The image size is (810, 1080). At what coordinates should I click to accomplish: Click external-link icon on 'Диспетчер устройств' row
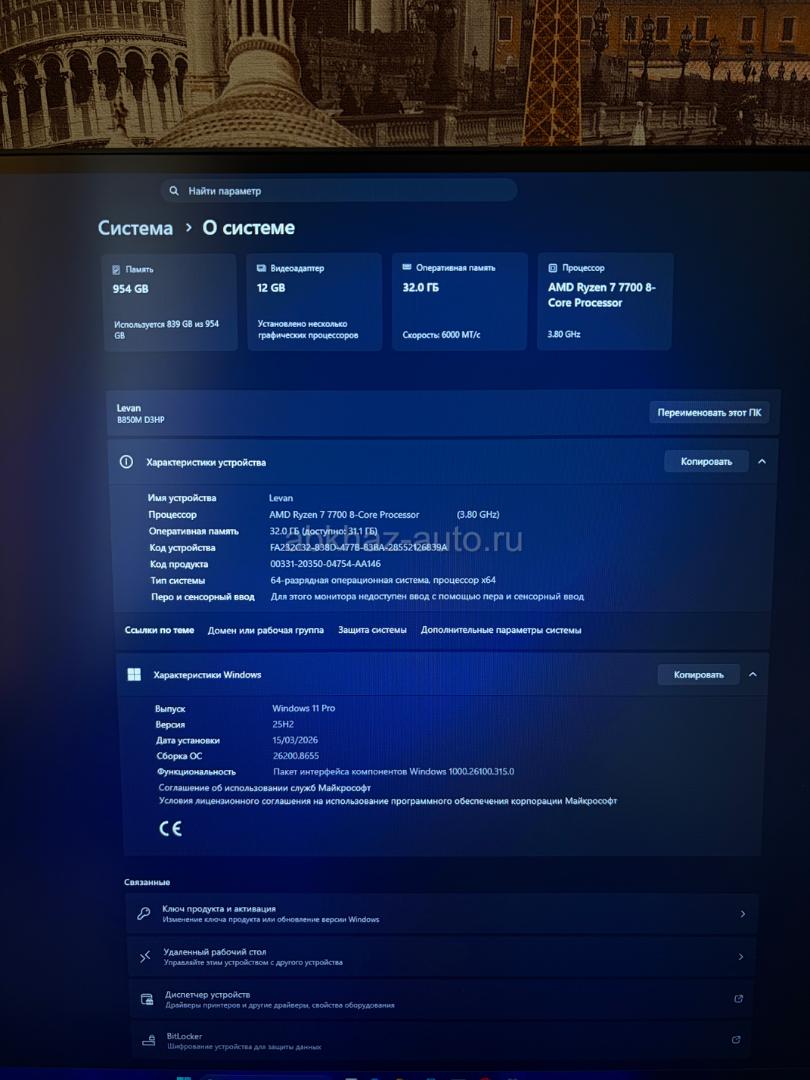click(x=738, y=999)
